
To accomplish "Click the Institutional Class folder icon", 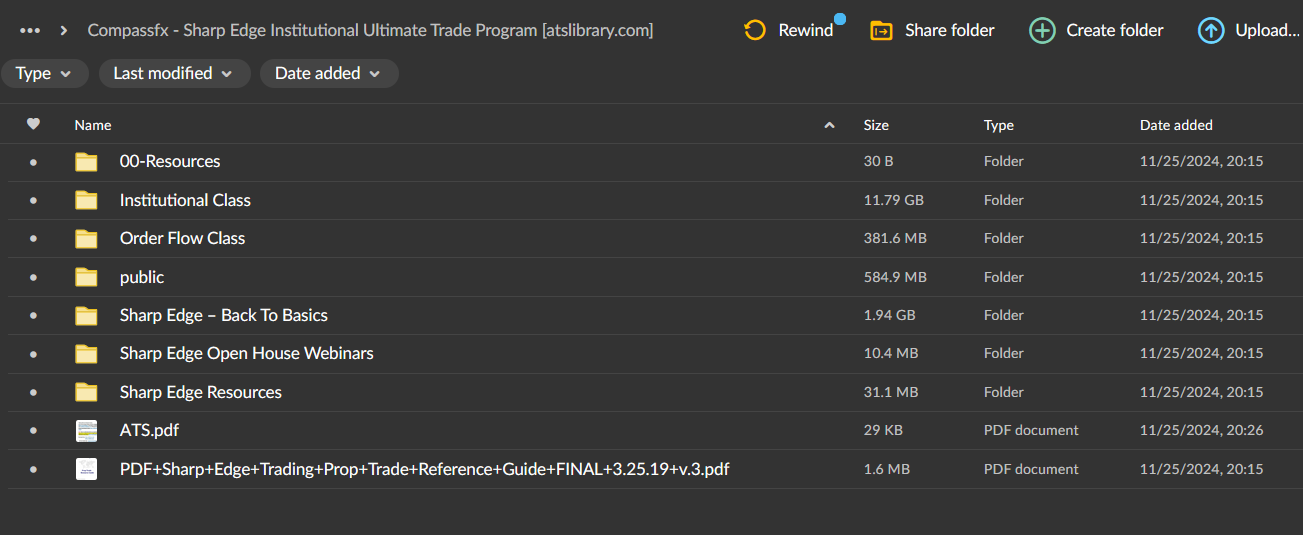I will 87,200.
